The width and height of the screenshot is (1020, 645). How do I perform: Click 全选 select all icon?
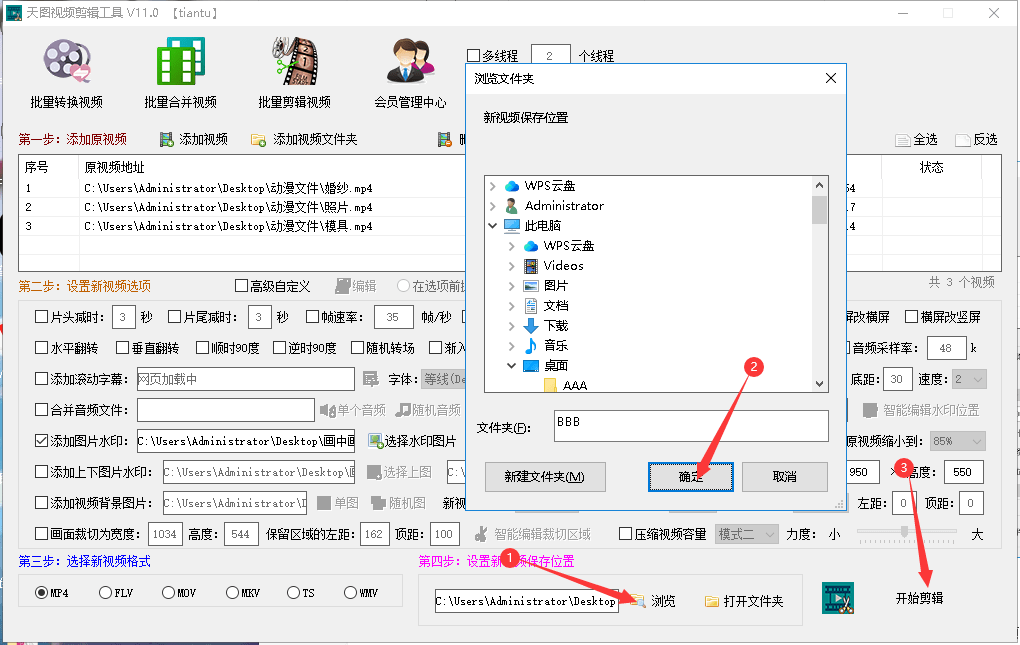[x=903, y=140]
